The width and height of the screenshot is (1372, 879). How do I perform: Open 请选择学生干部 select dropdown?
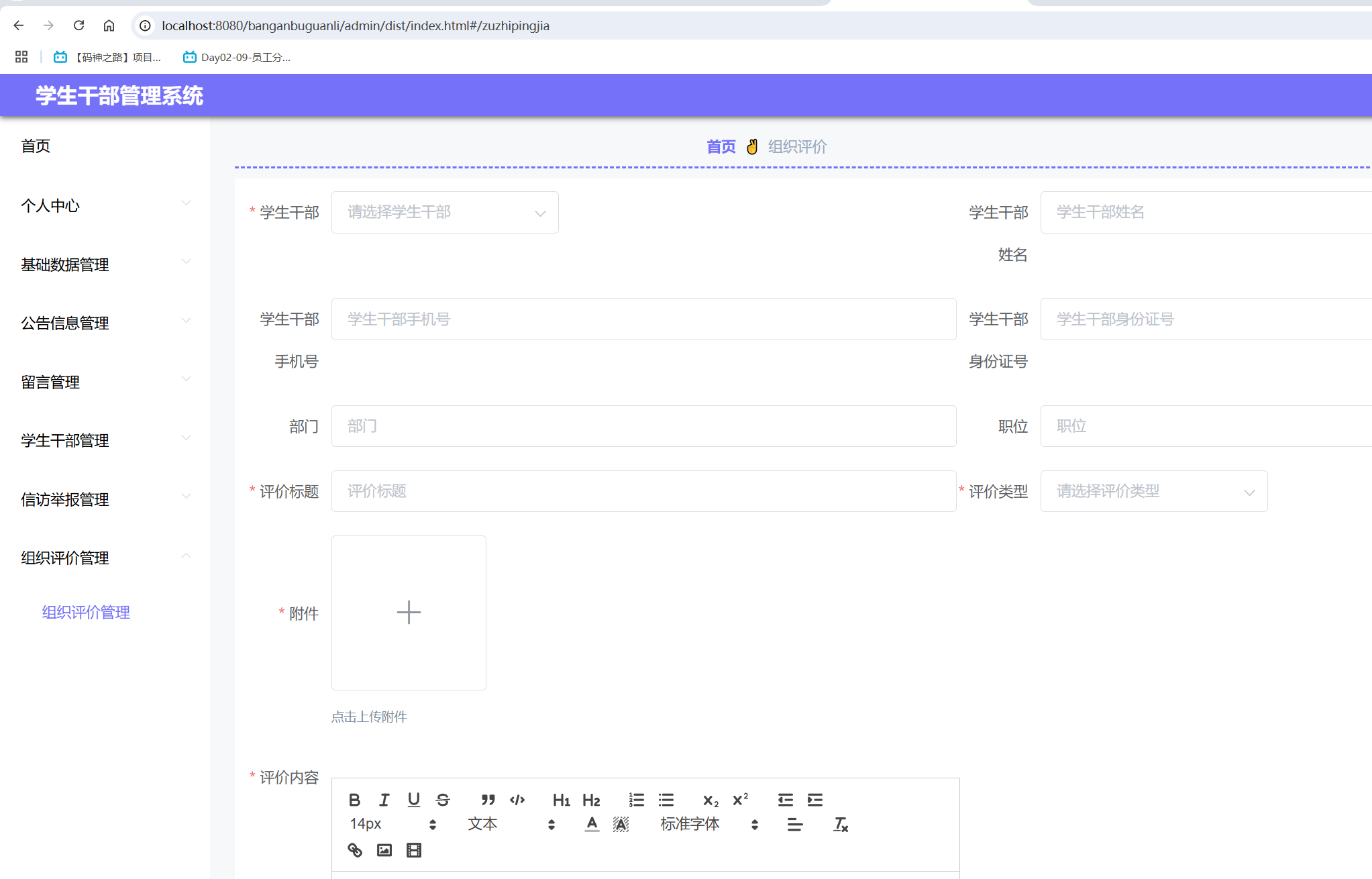445,213
